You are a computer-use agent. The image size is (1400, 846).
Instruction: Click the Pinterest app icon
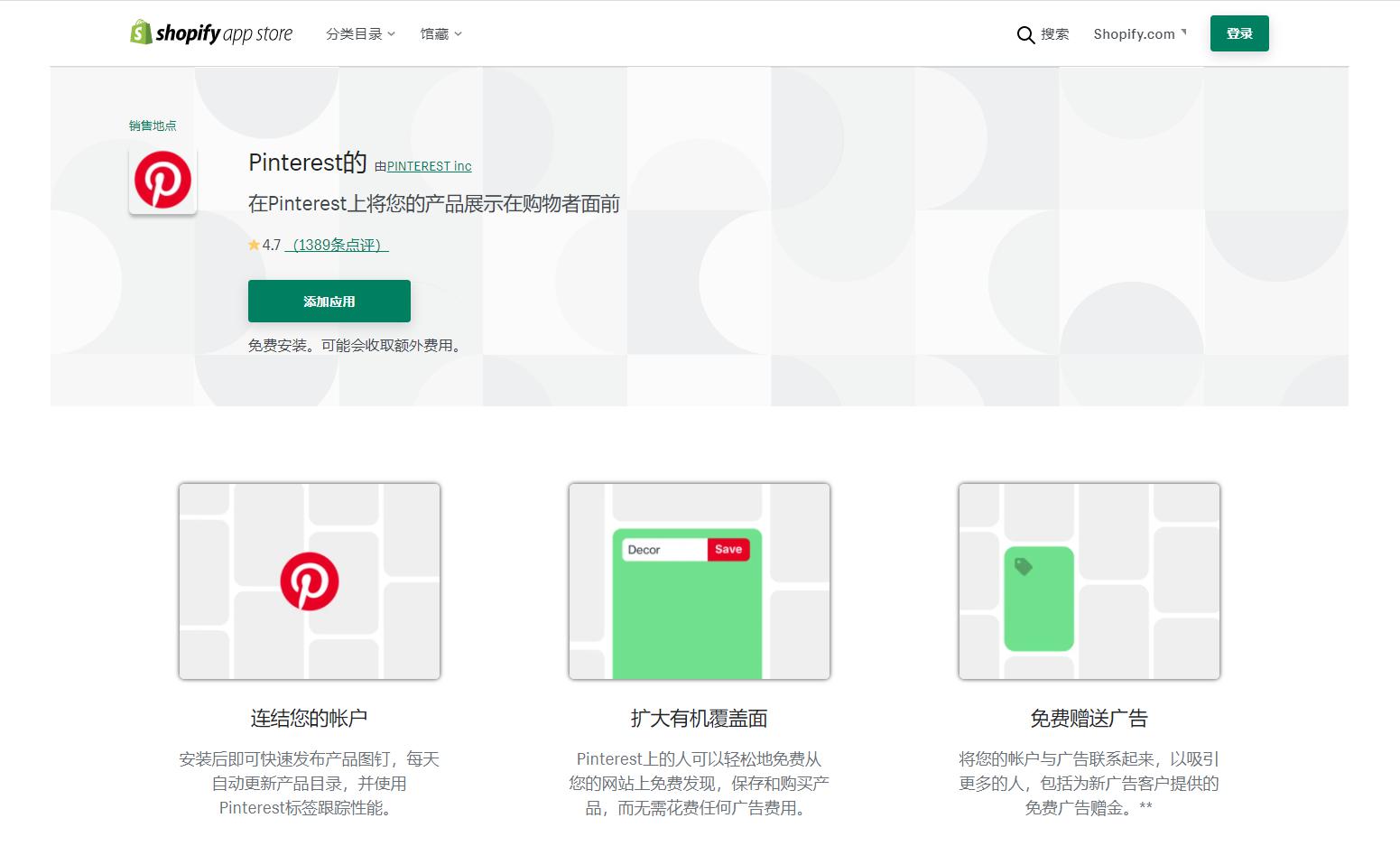(x=162, y=180)
